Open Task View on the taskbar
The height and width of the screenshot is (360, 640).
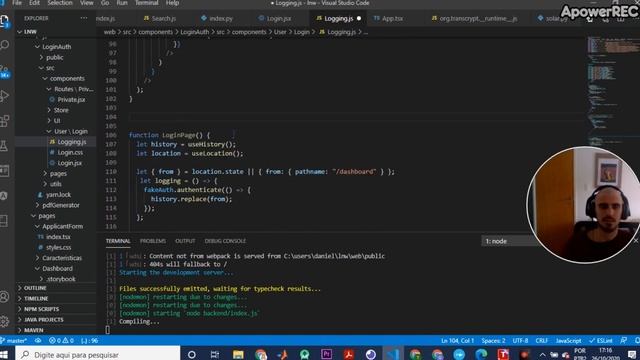tap(215, 354)
